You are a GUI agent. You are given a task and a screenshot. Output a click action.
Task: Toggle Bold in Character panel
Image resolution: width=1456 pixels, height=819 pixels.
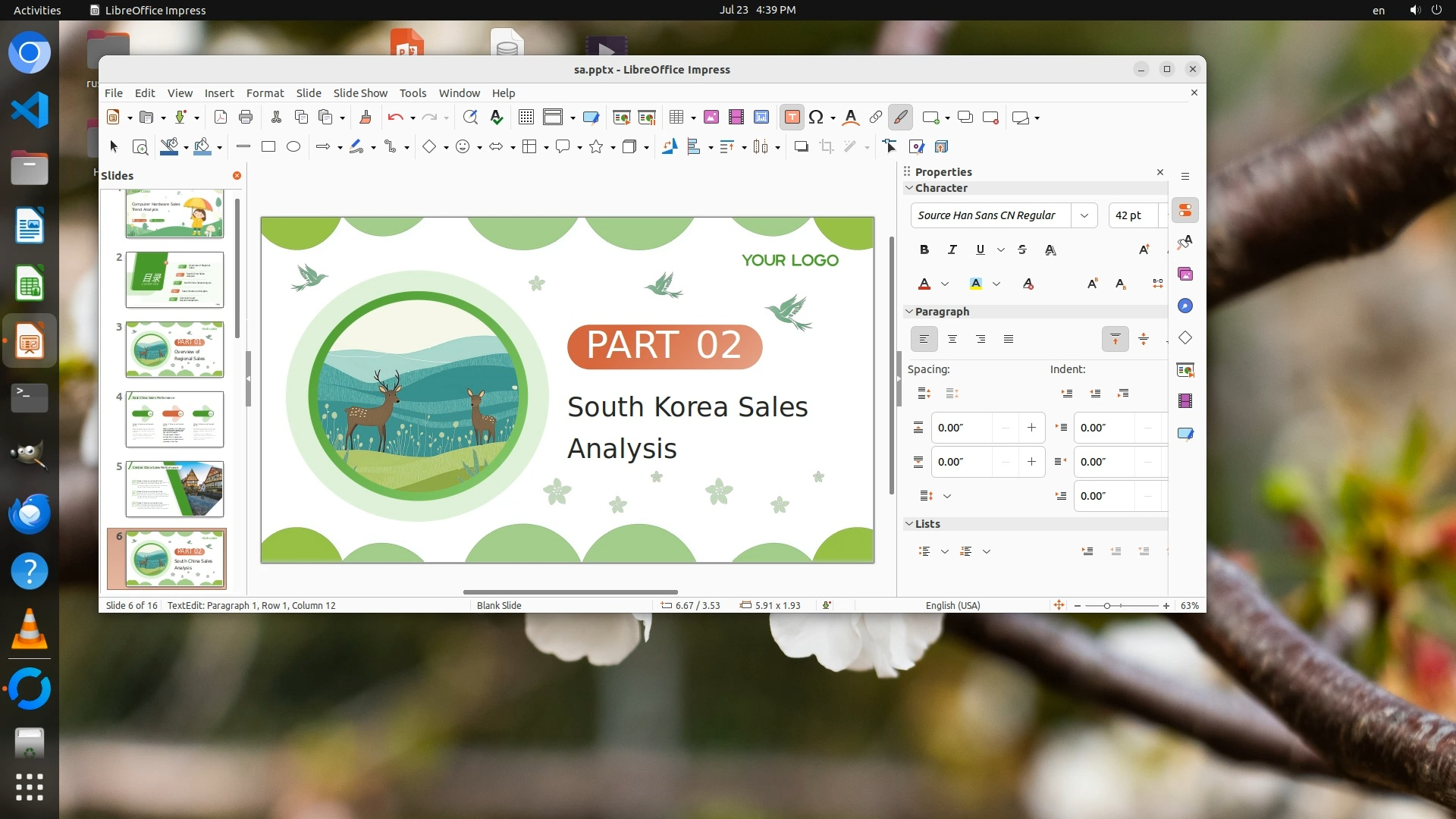click(x=924, y=249)
